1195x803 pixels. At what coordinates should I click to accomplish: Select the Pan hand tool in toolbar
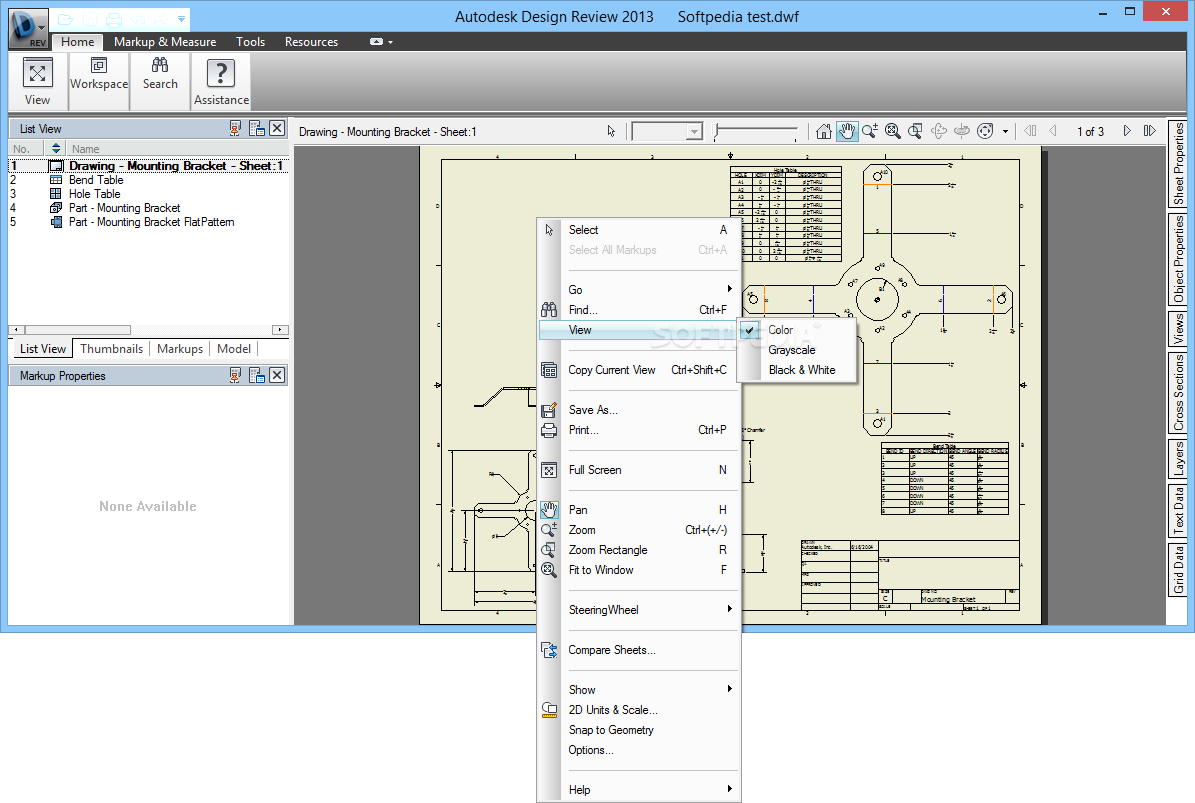coord(847,131)
